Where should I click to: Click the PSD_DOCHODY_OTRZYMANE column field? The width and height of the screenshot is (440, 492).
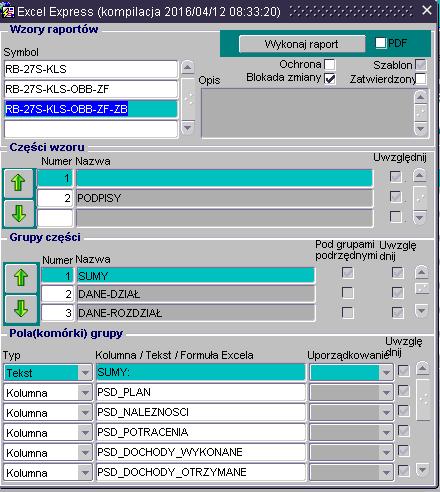[x=201, y=472]
